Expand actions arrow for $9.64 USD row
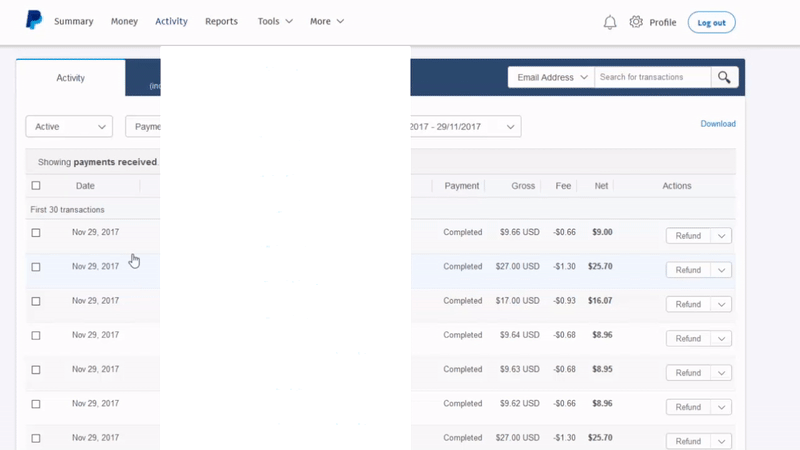 721,338
